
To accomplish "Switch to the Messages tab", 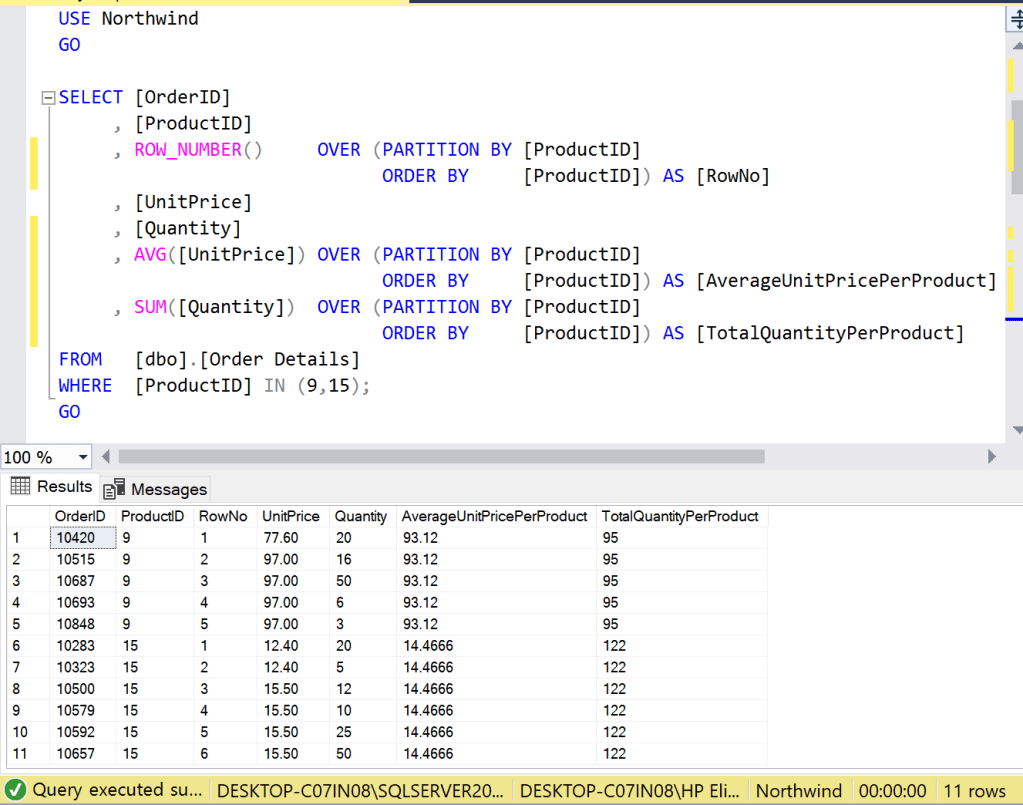I will pos(168,489).
